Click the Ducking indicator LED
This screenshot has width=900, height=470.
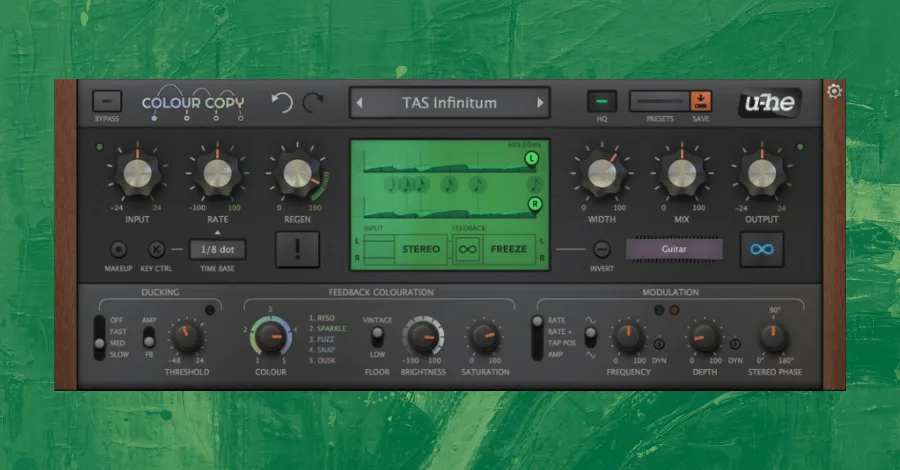coord(210,310)
